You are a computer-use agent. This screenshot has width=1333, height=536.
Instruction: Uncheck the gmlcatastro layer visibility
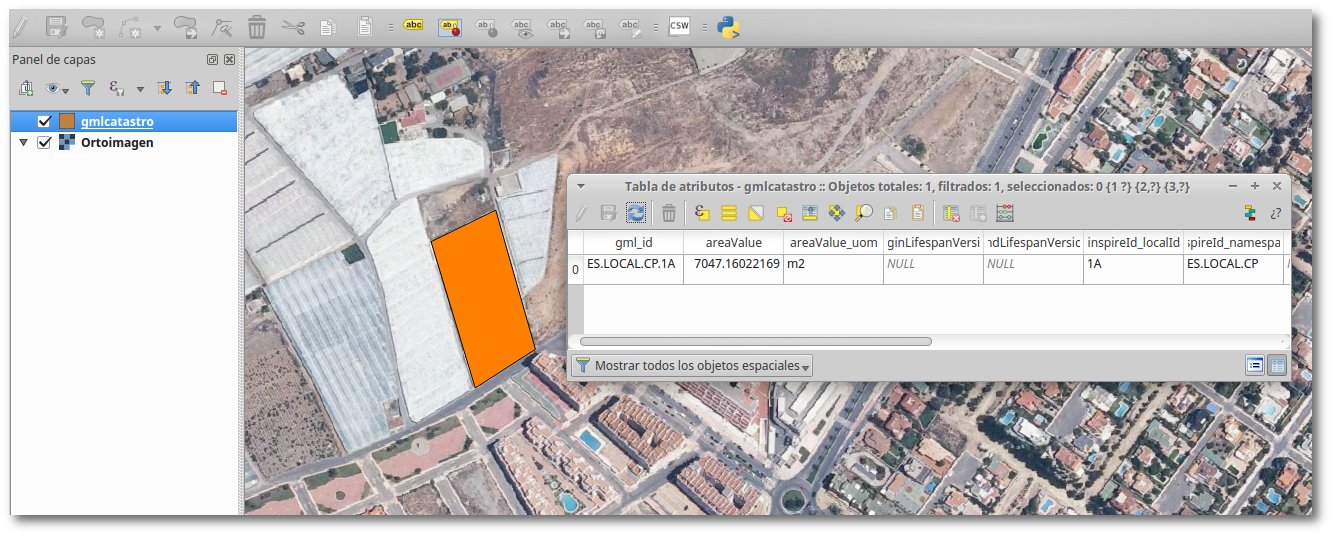click(x=44, y=122)
